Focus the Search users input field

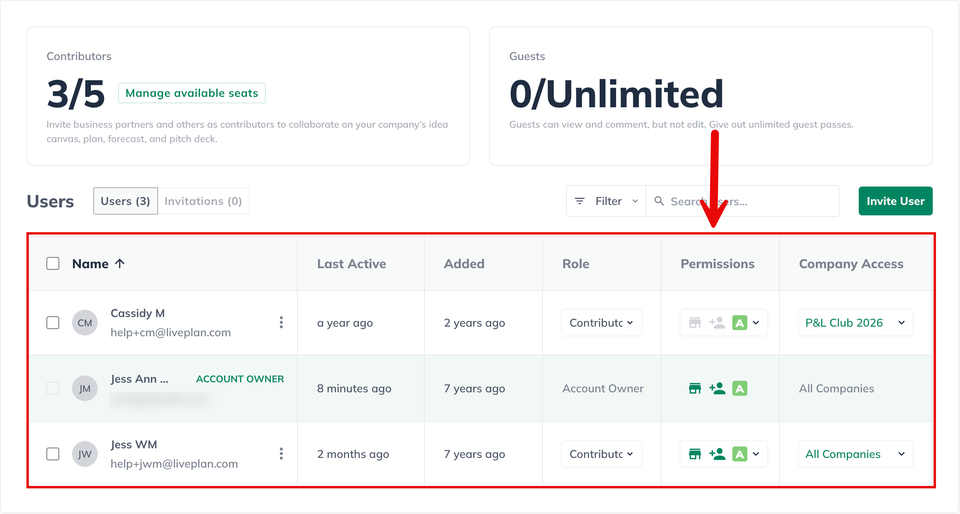[x=742, y=201]
